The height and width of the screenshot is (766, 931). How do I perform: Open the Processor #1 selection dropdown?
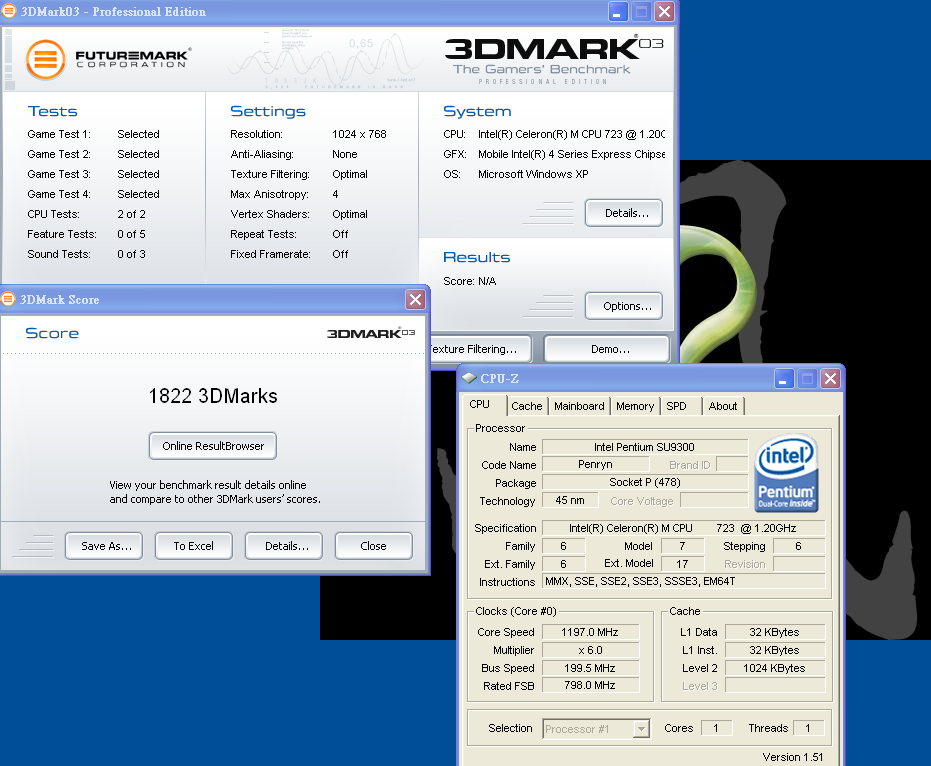tap(641, 729)
